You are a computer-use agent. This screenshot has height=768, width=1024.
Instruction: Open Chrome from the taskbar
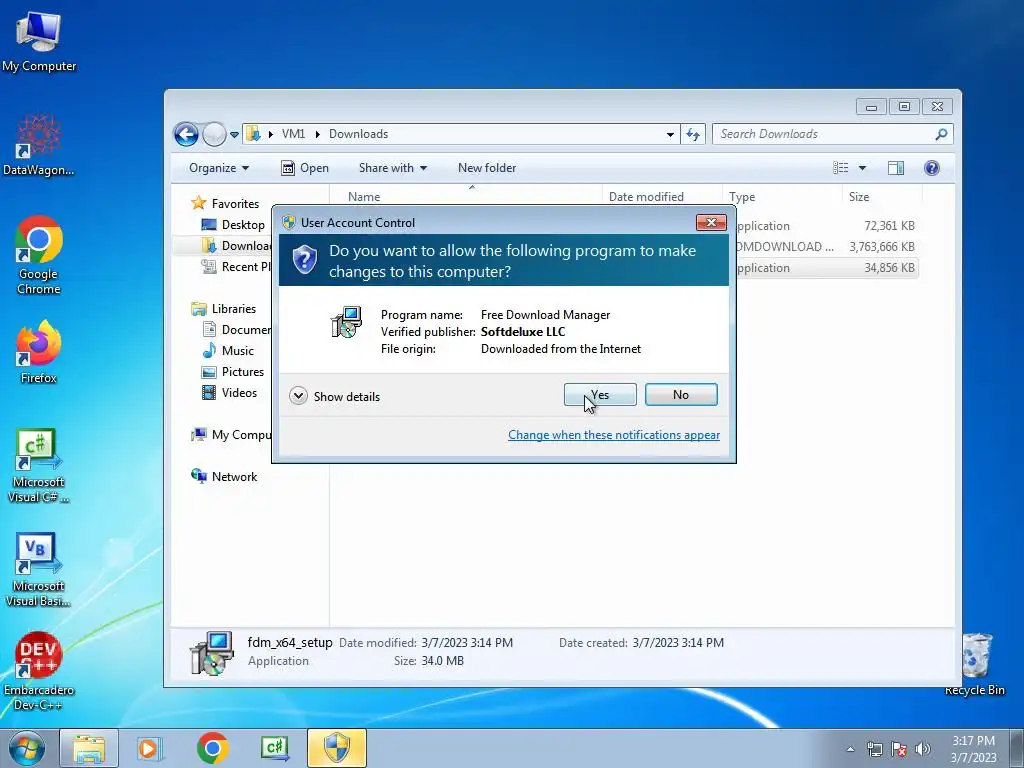pos(212,748)
